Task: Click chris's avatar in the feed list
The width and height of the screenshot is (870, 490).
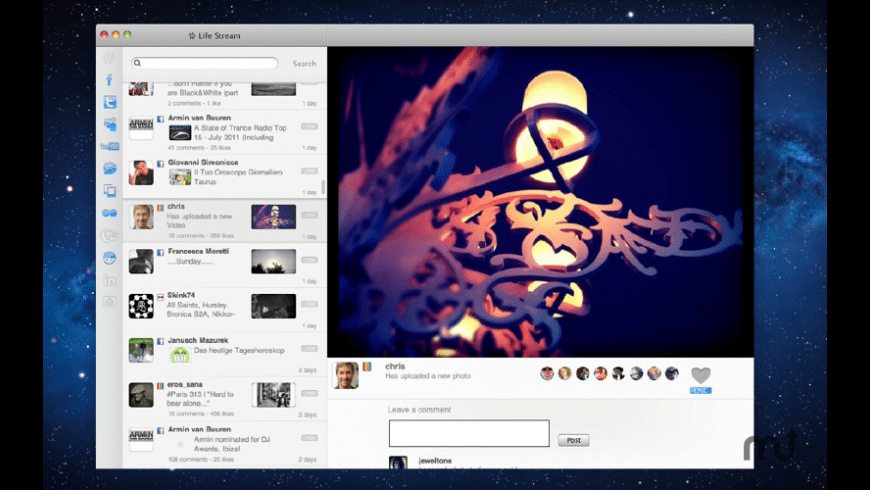Action: coord(141,217)
